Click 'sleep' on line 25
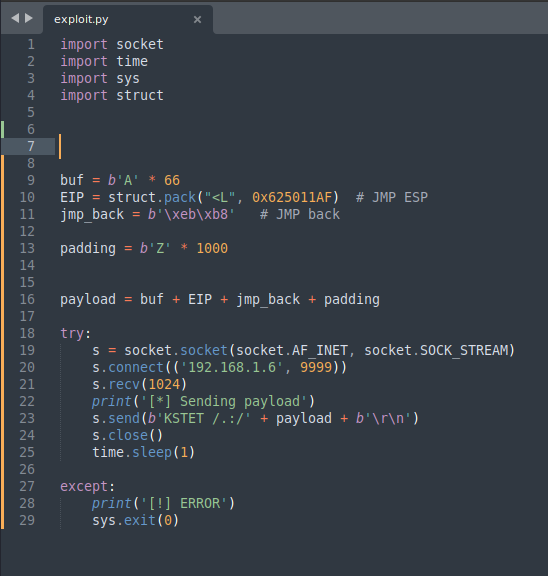Image resolution: width=548 pixels, height=576 pixels. click(x=152, y=453)
